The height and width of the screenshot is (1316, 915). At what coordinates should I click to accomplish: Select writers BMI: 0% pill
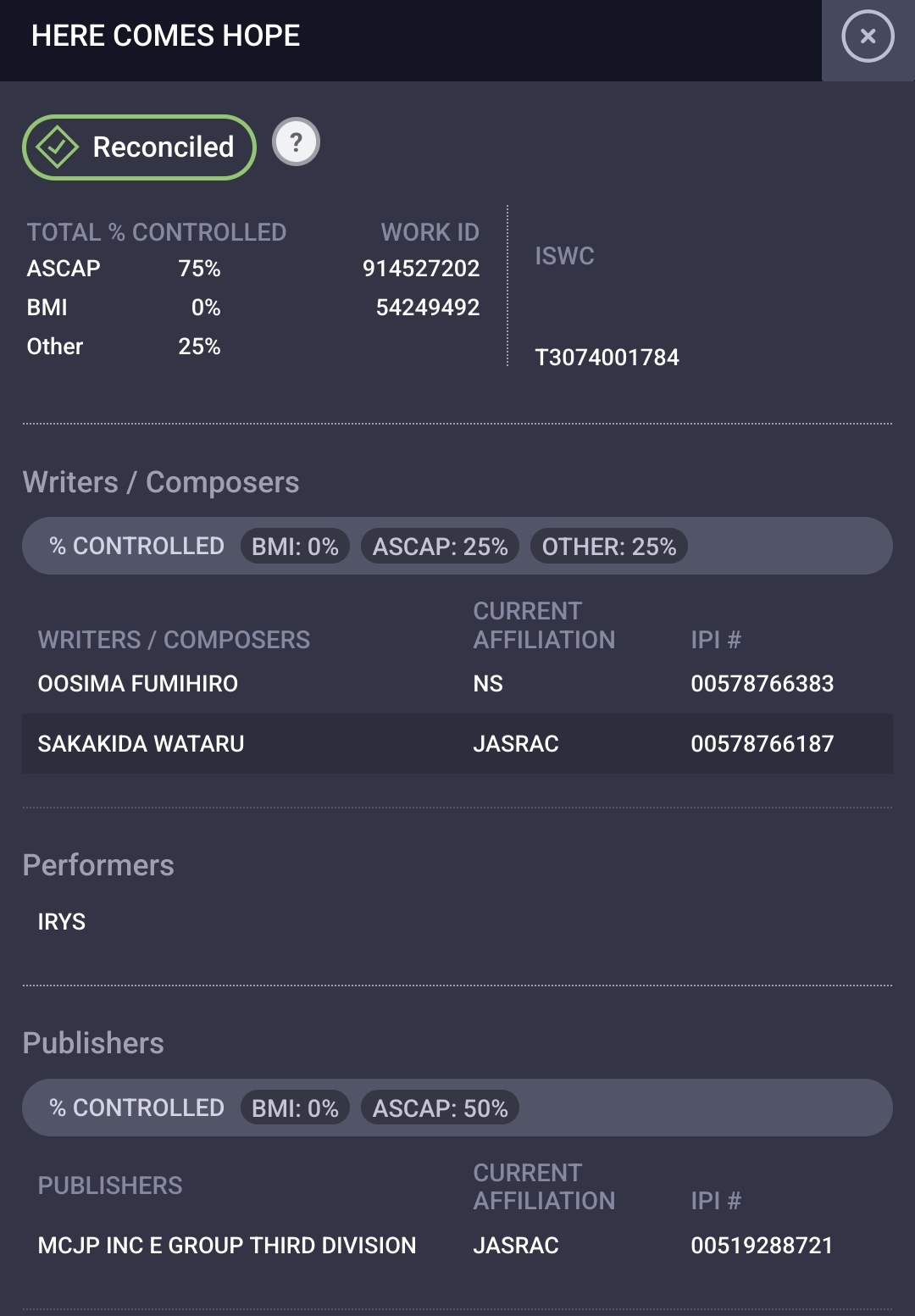pos(295,547)
